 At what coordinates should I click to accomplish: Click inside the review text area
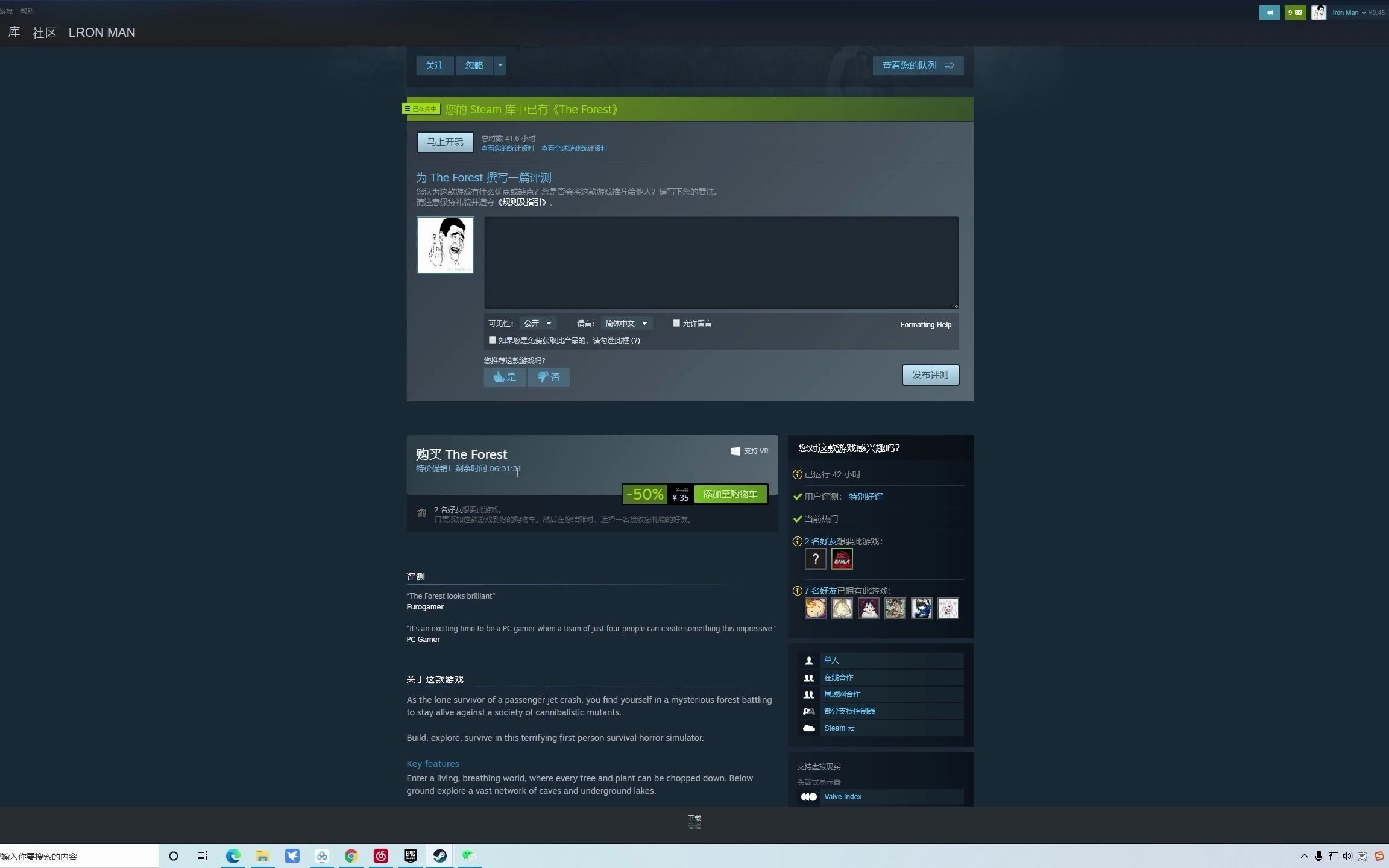tap(720, 262)
